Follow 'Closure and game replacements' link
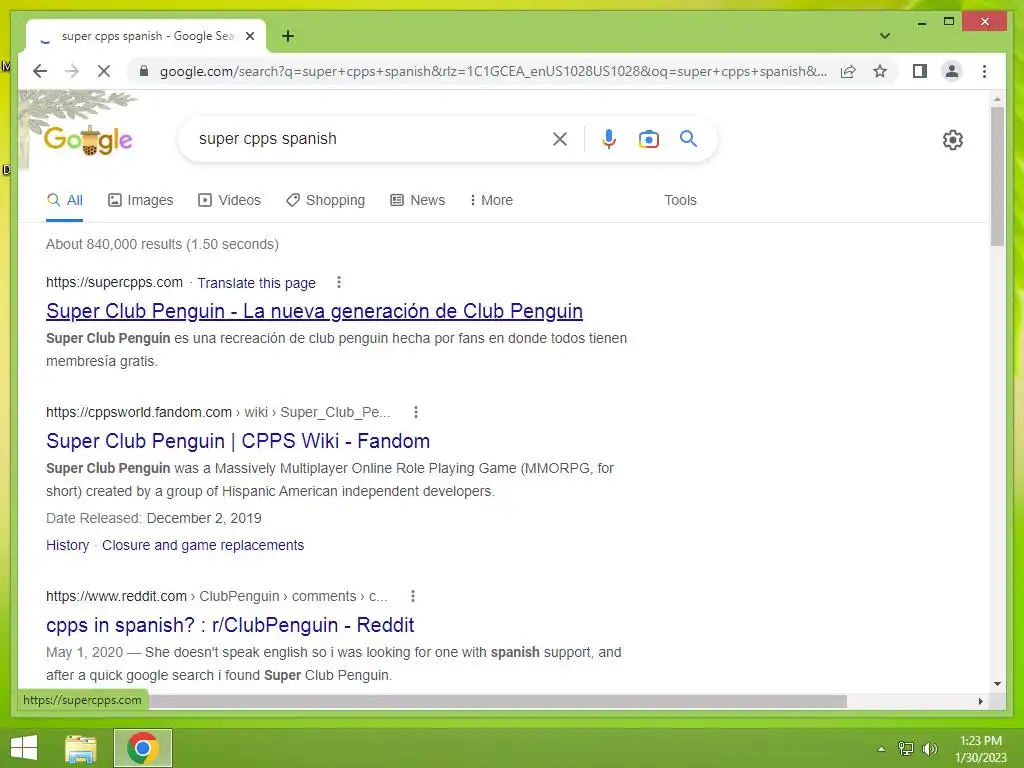1024x768 pixels. 203,545
